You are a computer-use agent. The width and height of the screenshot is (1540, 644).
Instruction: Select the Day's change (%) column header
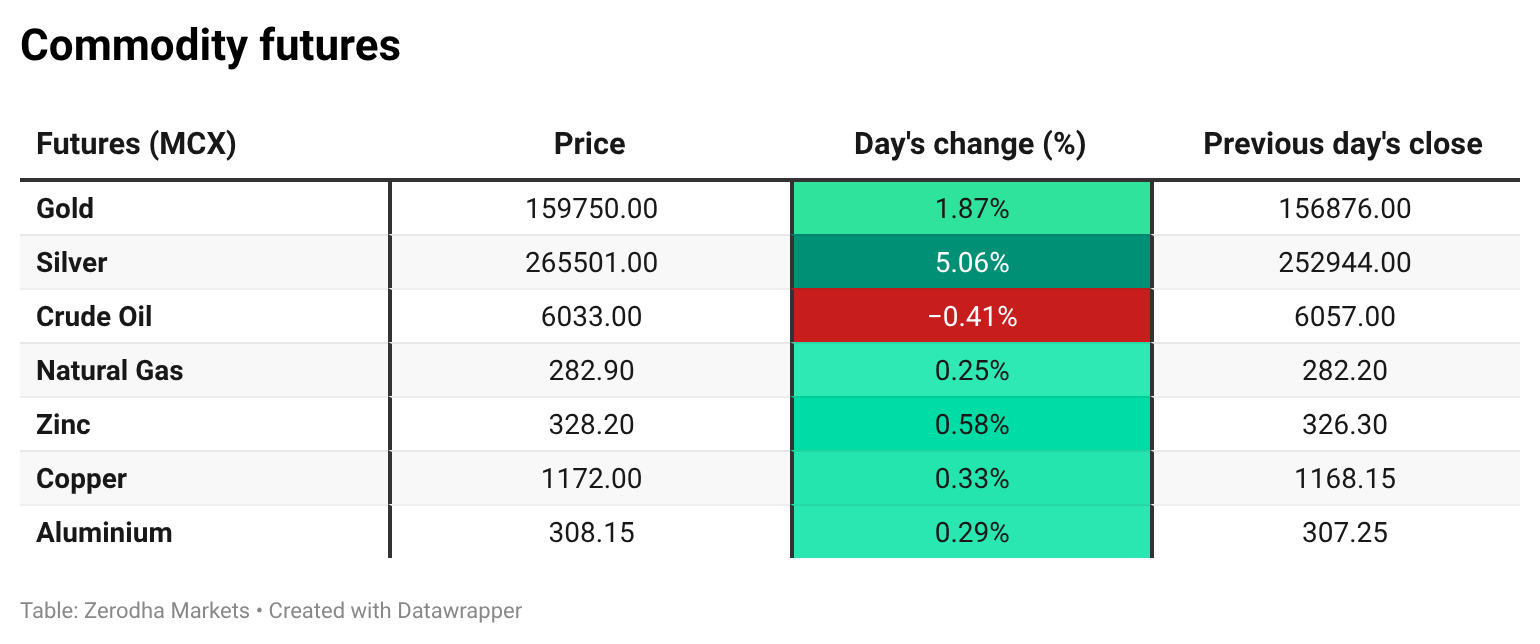tap(970, 144)
